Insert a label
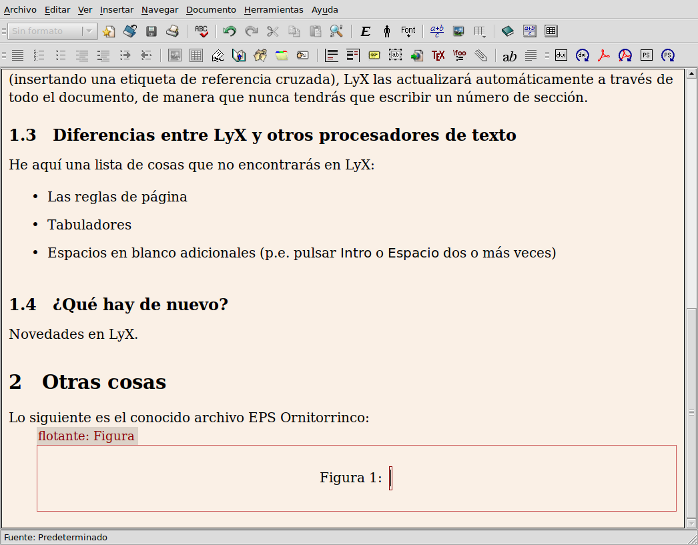698x545 pixels. [x=218, y=56]
